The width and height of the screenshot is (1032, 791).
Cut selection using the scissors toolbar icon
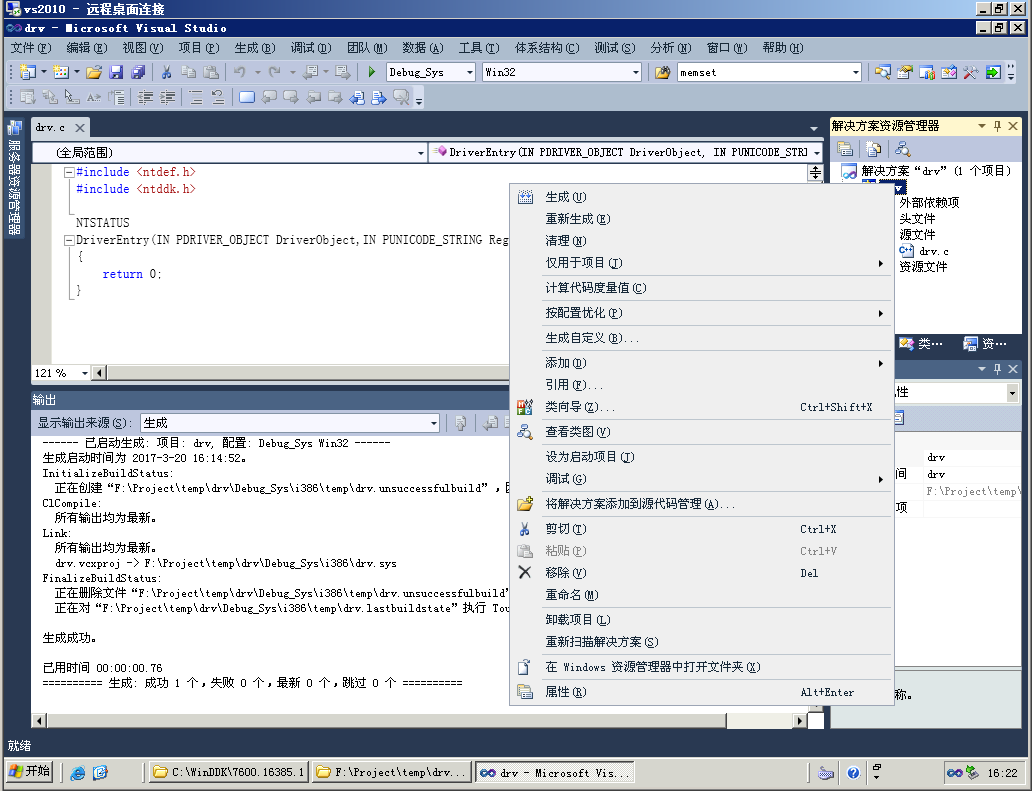pyautogui.click(x=167, y=72)
